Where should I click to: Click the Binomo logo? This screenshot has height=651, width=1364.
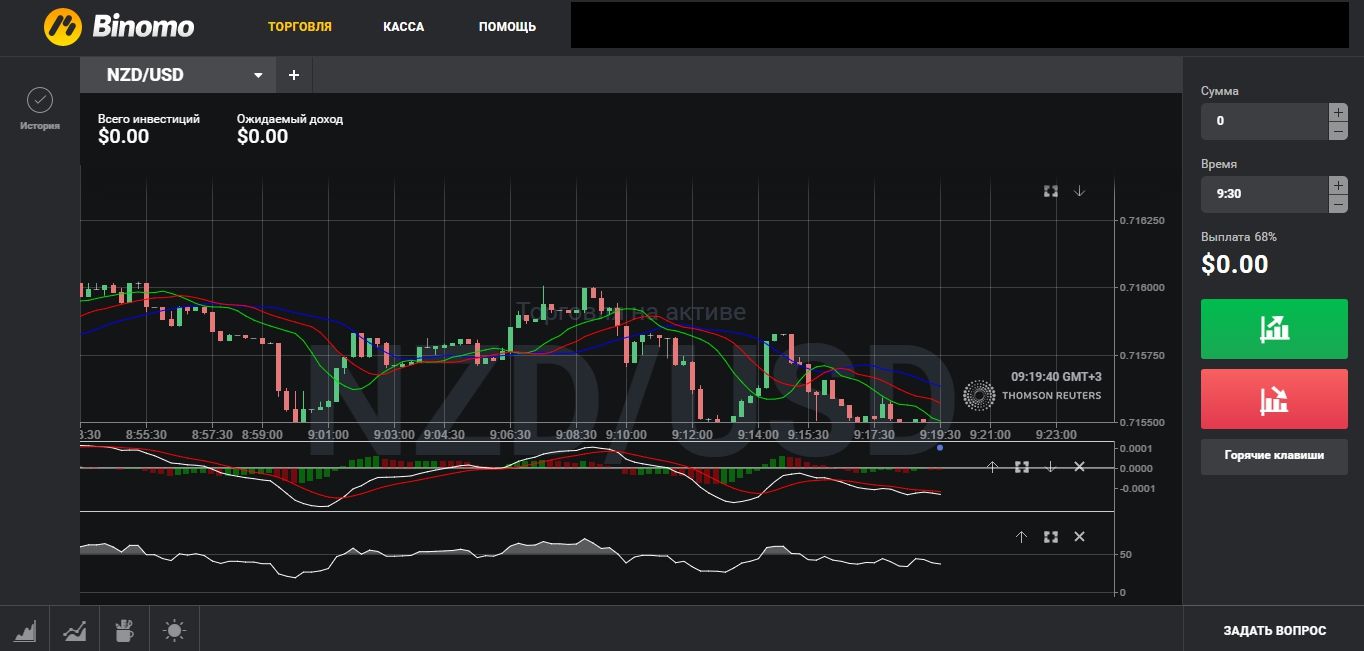click(119, 26)
